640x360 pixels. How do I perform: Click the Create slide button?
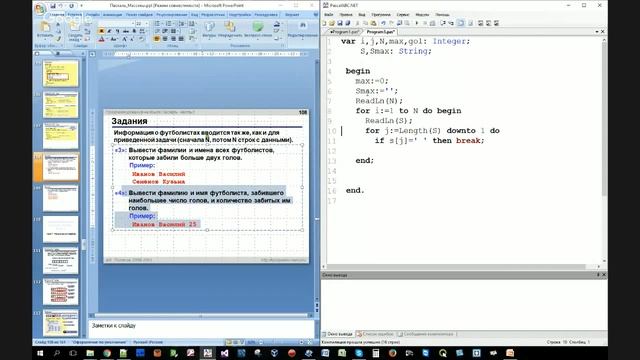click(x=75, y=31)
